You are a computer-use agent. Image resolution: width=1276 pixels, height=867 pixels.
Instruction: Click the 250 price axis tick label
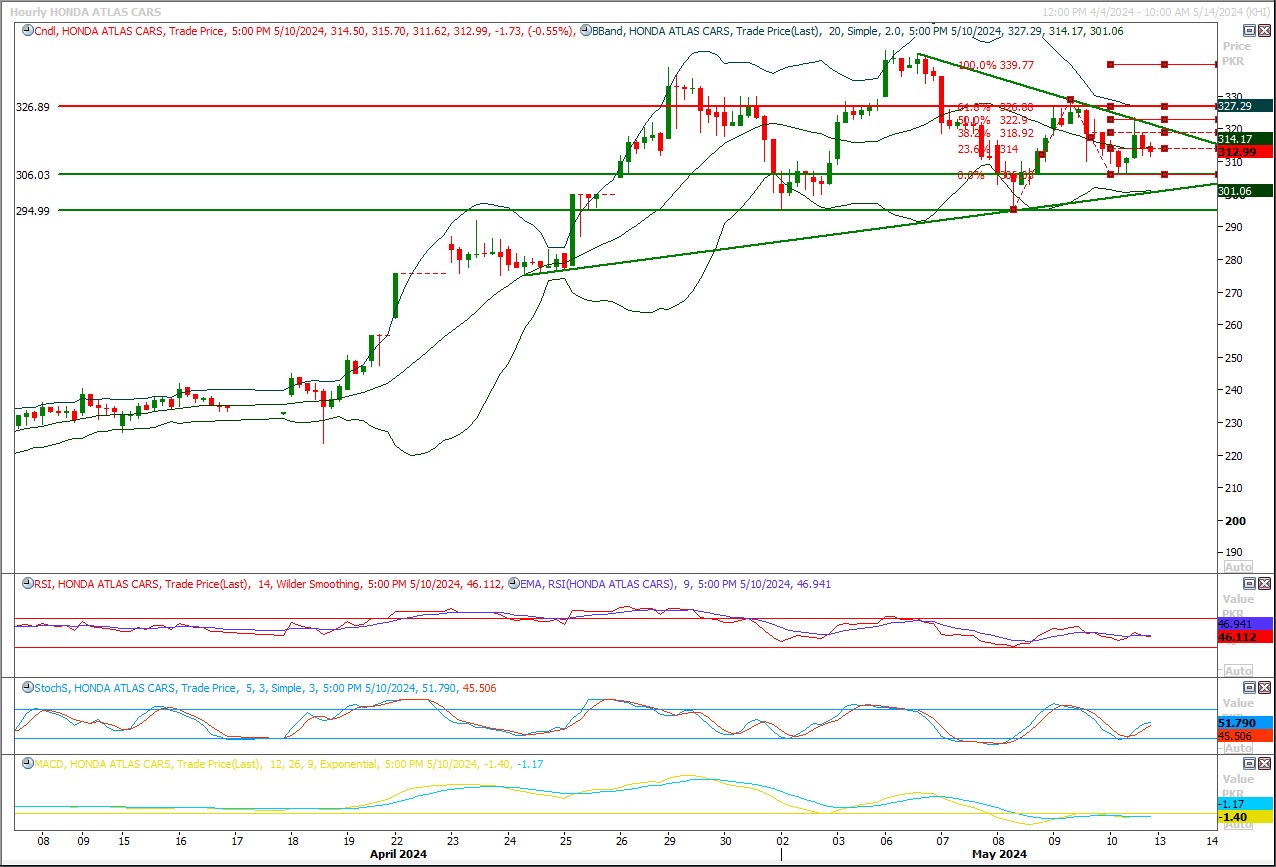pyautogui.click(x=1235, y=358)
